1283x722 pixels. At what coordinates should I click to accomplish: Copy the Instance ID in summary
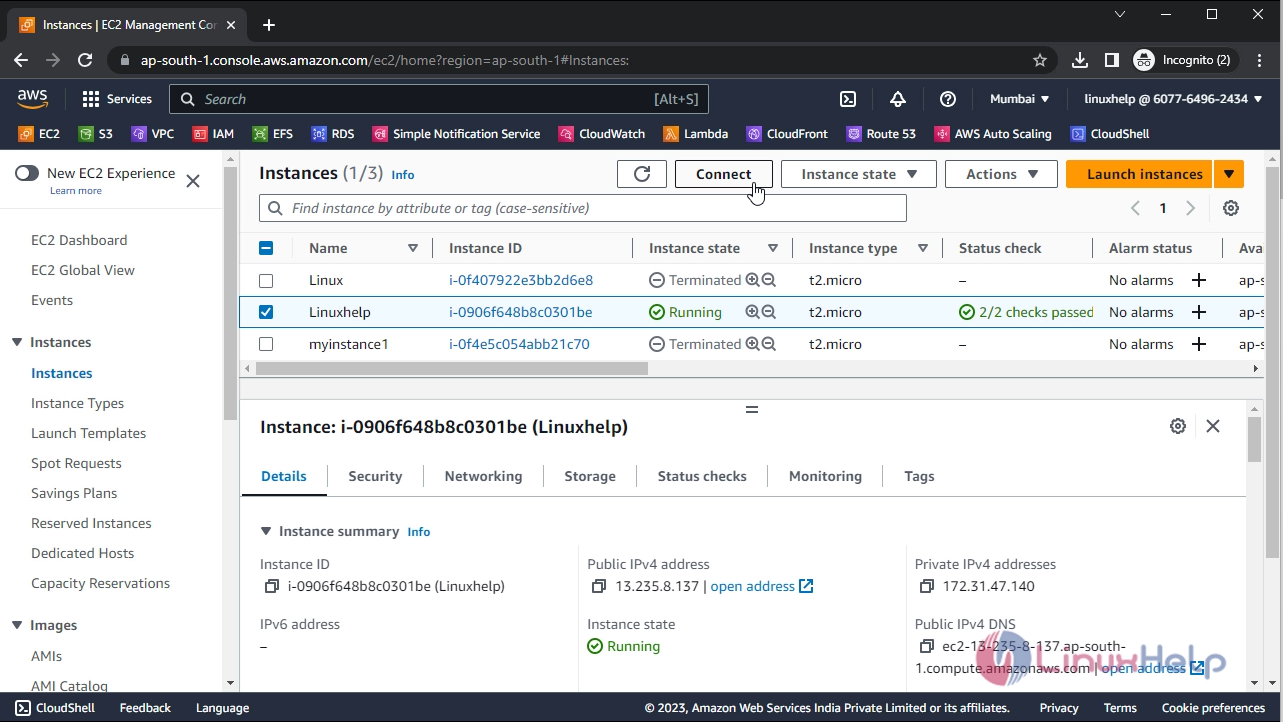(x=271, y=587)
